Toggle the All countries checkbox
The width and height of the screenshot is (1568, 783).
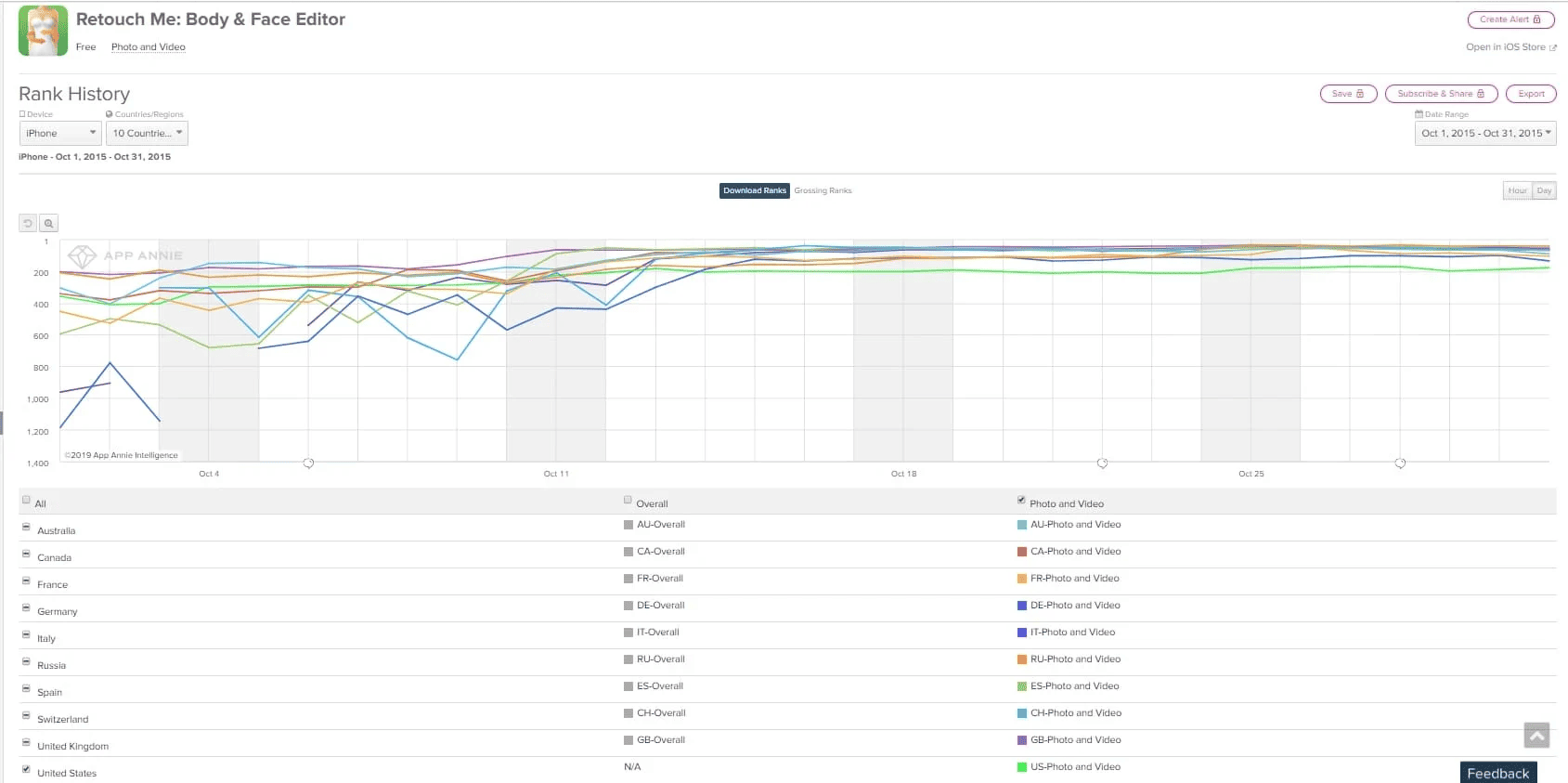[x=26, y=500]
